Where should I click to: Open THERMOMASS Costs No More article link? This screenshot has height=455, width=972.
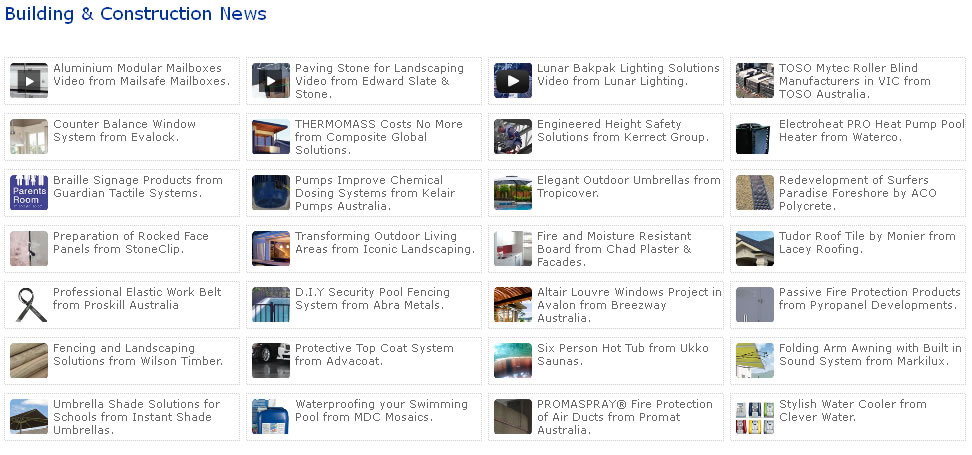pyautogui.click(x=379, y=136)
